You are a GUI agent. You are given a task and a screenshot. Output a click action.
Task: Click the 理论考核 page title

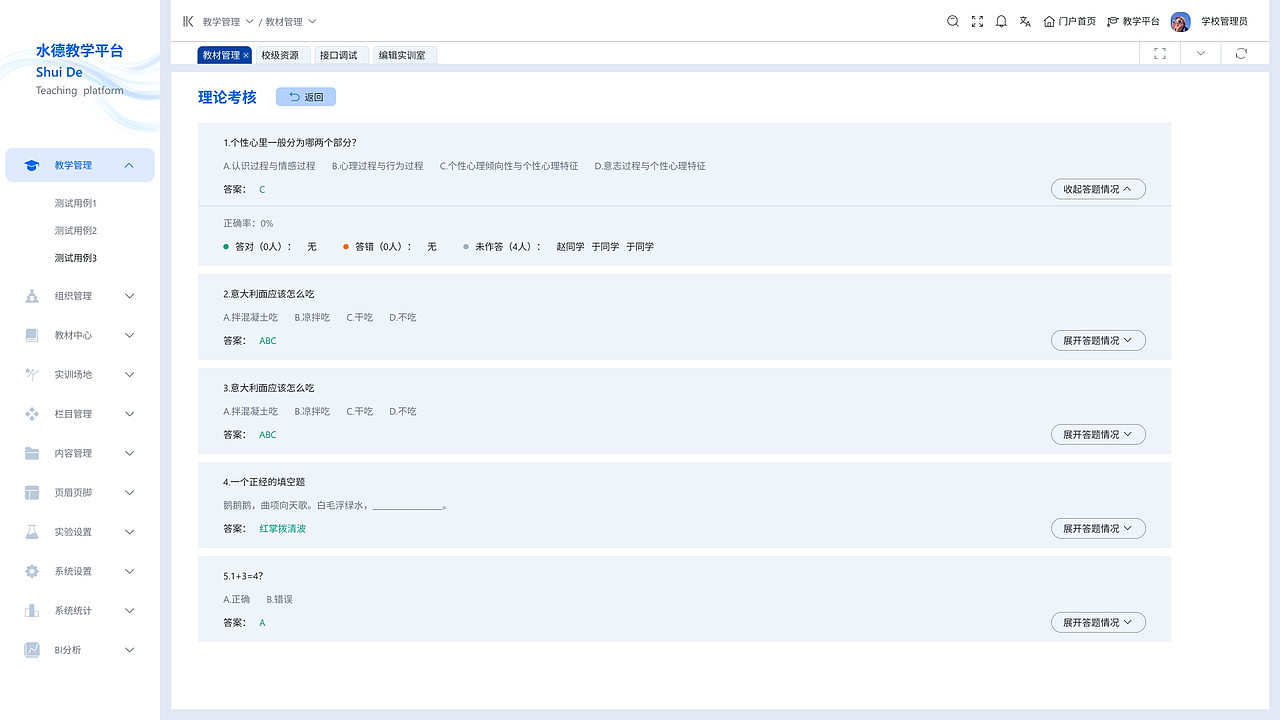click(227, 97)
